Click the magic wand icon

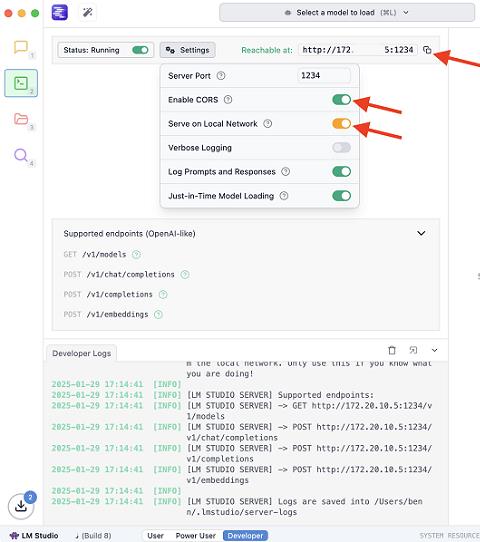click(x=87, y=13)
